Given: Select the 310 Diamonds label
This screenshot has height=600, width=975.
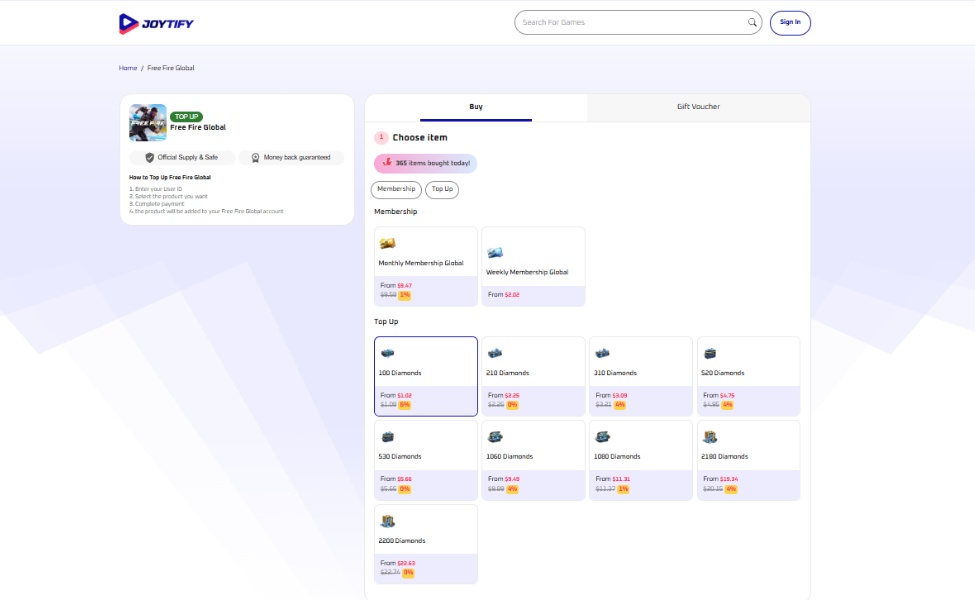Looking at the screenshot, I should (x=615, y=373).
